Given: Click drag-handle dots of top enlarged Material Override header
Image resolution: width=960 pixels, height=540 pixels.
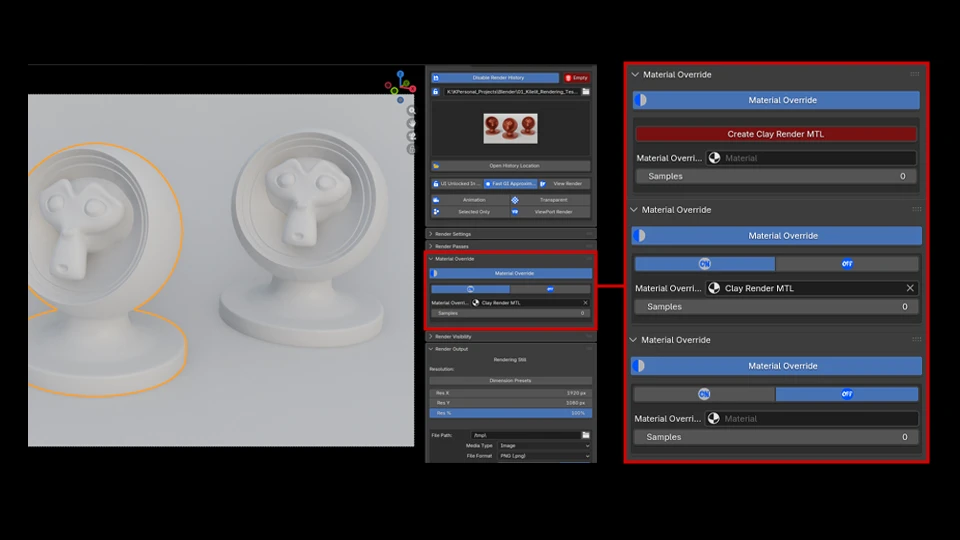Looking at the screenshot, I should 915,74.
